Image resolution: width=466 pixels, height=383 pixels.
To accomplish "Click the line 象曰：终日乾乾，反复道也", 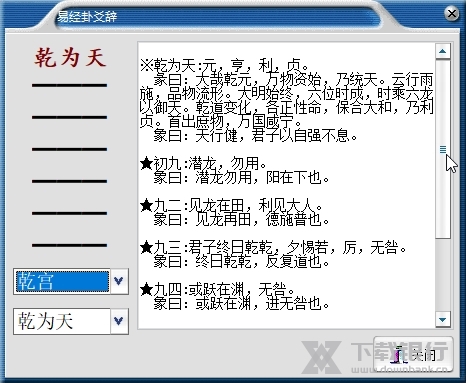I will (241, 262).
